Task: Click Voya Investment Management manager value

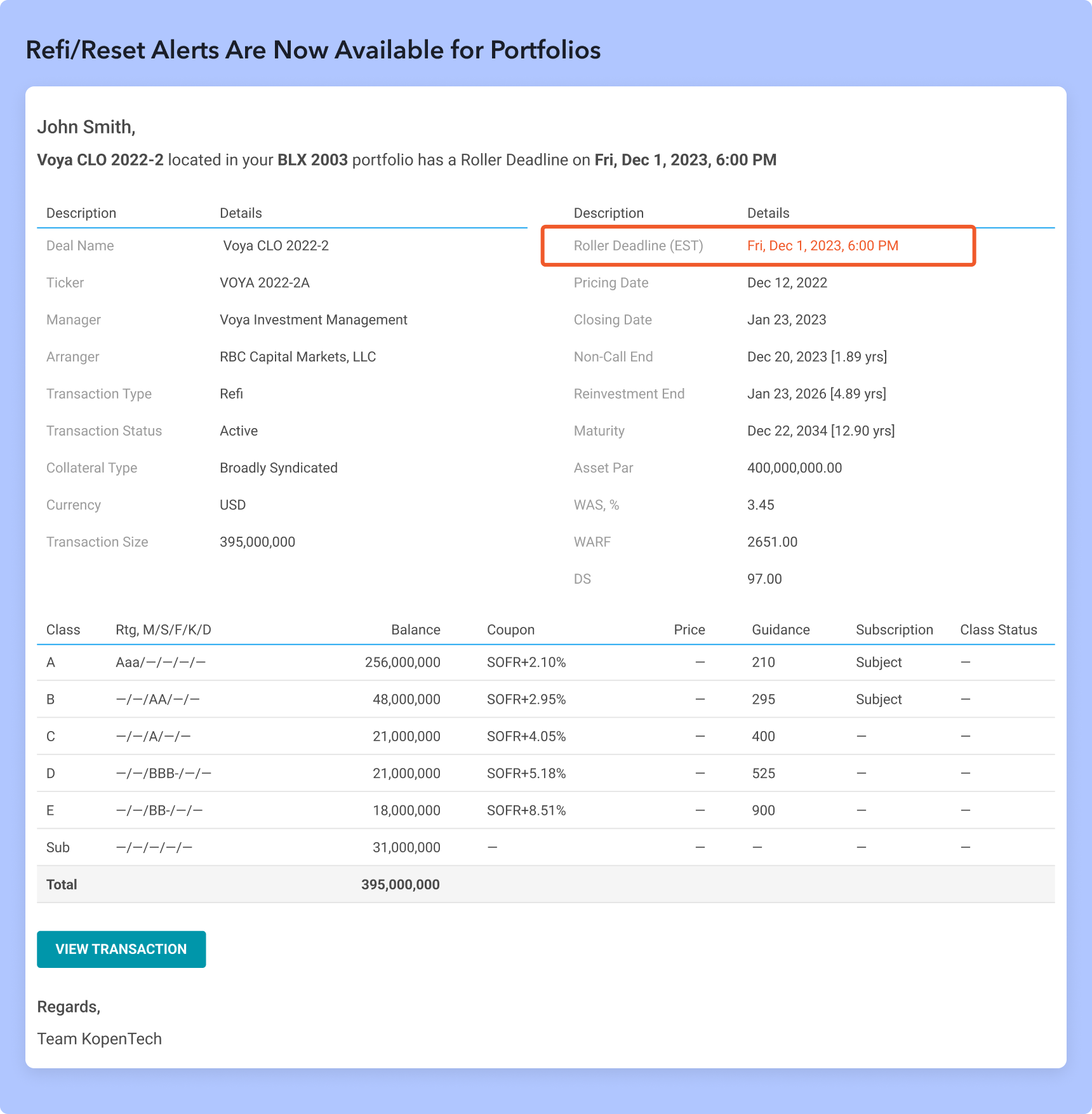Action: click(314, 319)
